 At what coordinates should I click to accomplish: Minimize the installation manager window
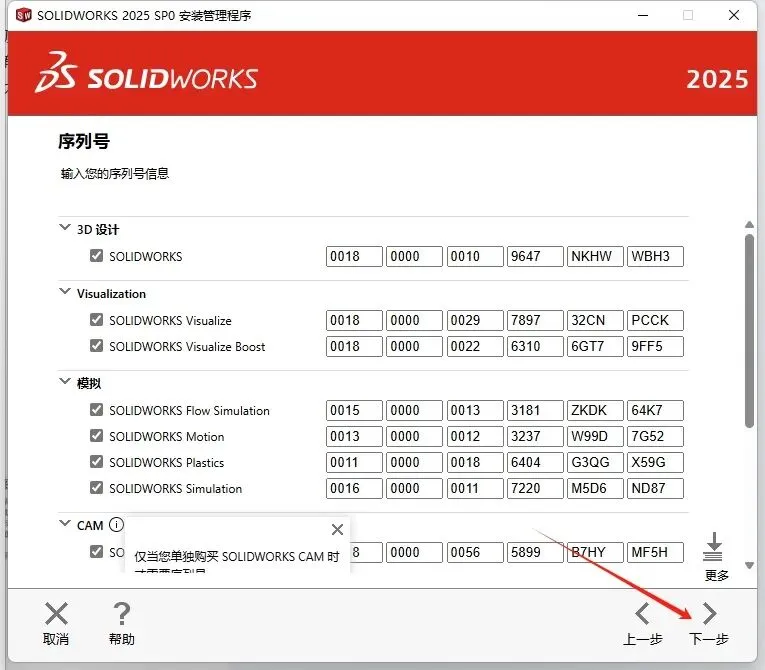643,15
